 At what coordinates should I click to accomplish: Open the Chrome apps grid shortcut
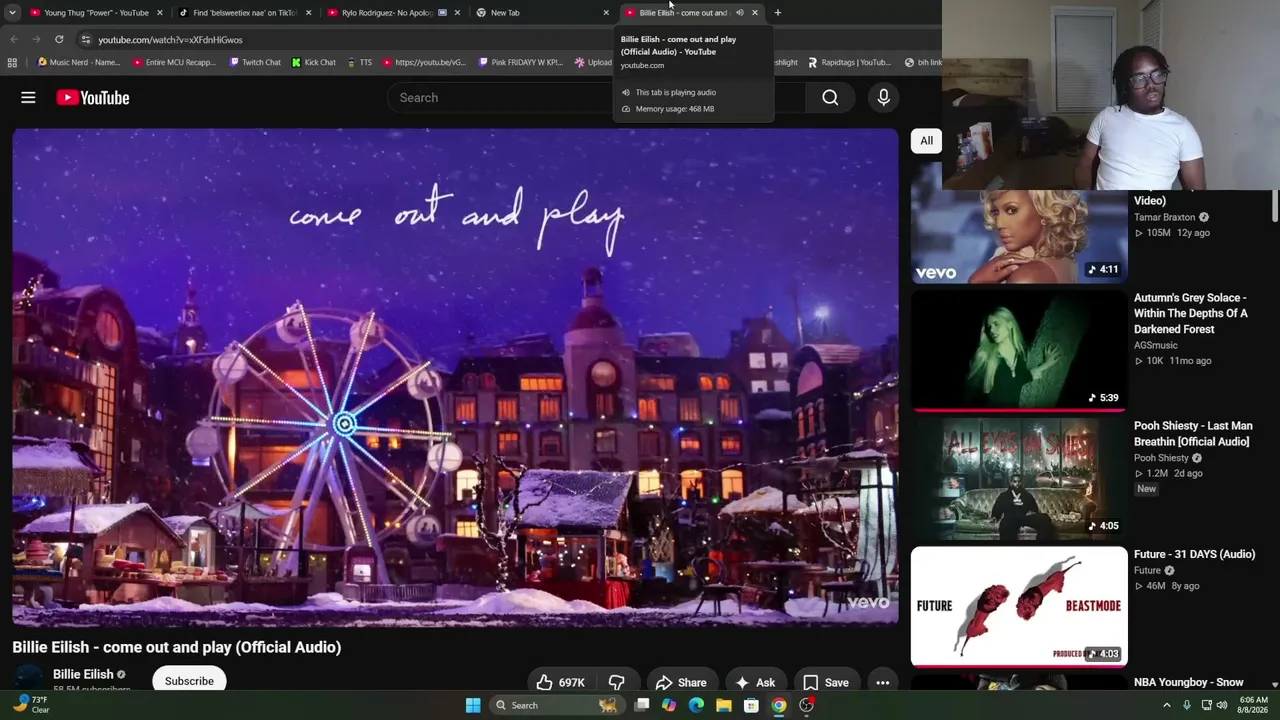[x=12, y=63]
